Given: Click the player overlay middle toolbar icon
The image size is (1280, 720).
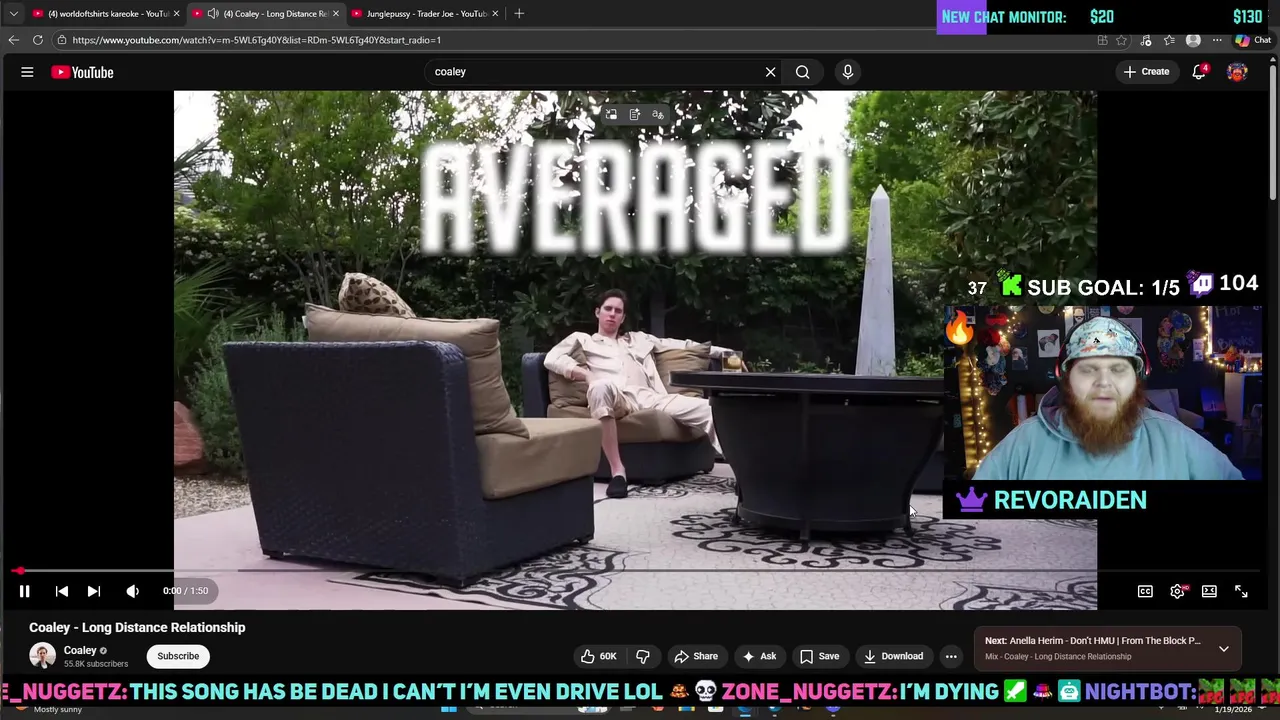Looking at the screenshot, I should (x=634, y=115).
